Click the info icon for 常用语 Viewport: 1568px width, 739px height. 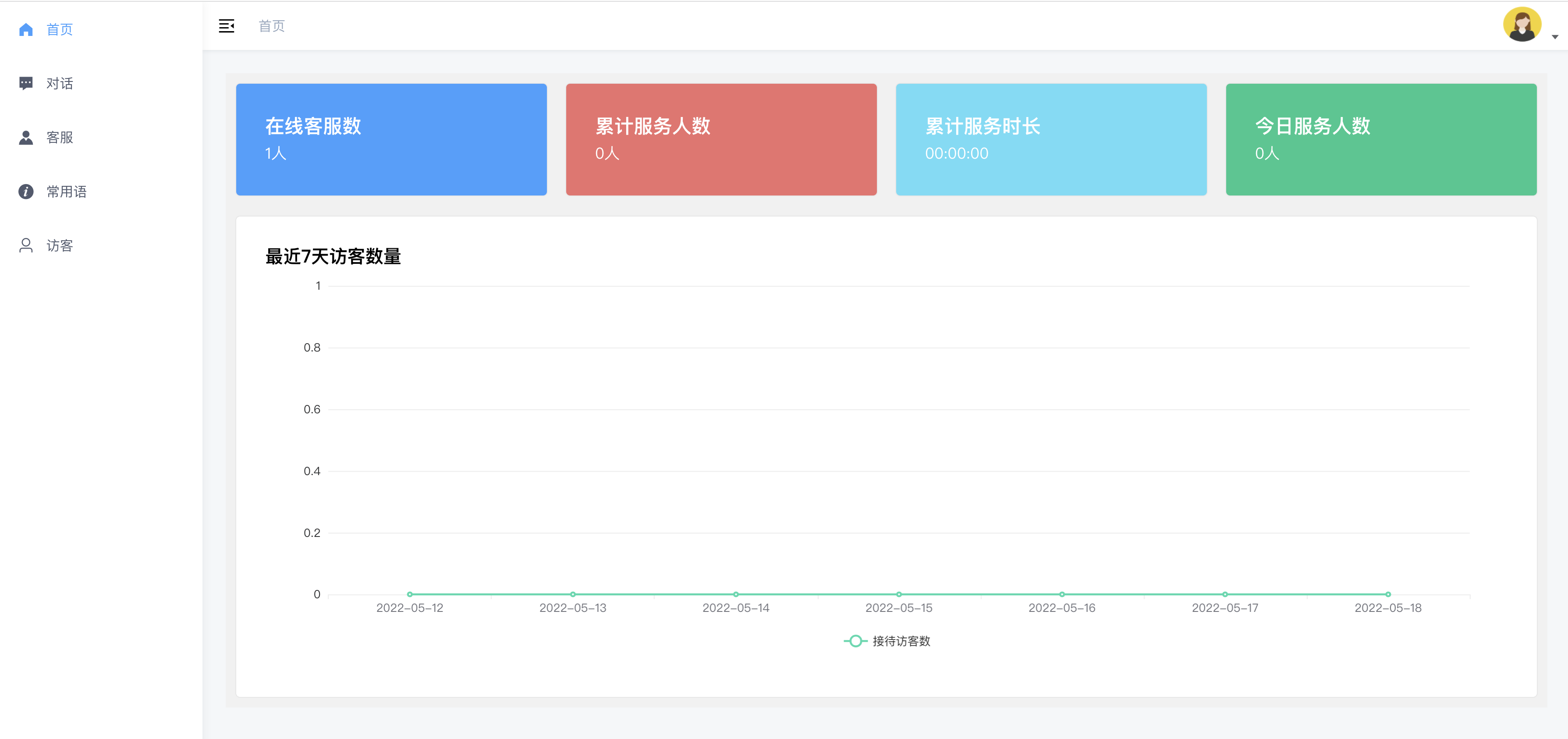coord(25,192)
